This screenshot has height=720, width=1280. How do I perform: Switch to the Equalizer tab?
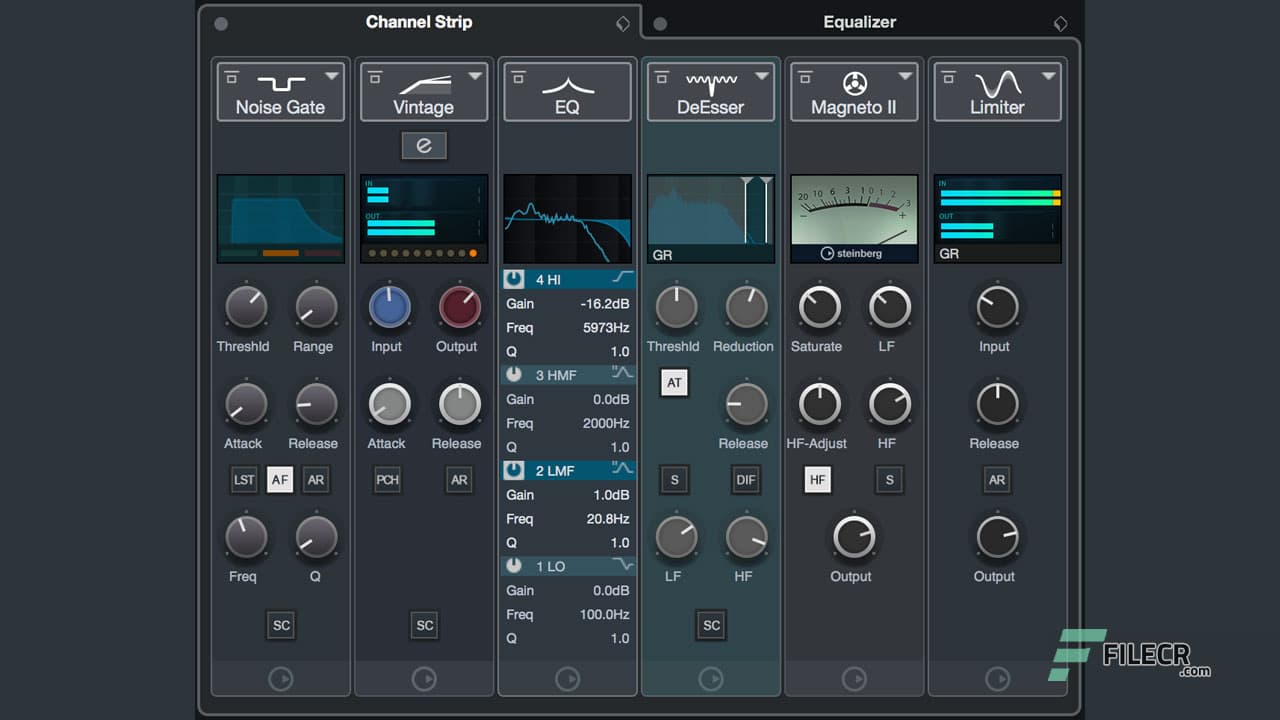(860, 21)
